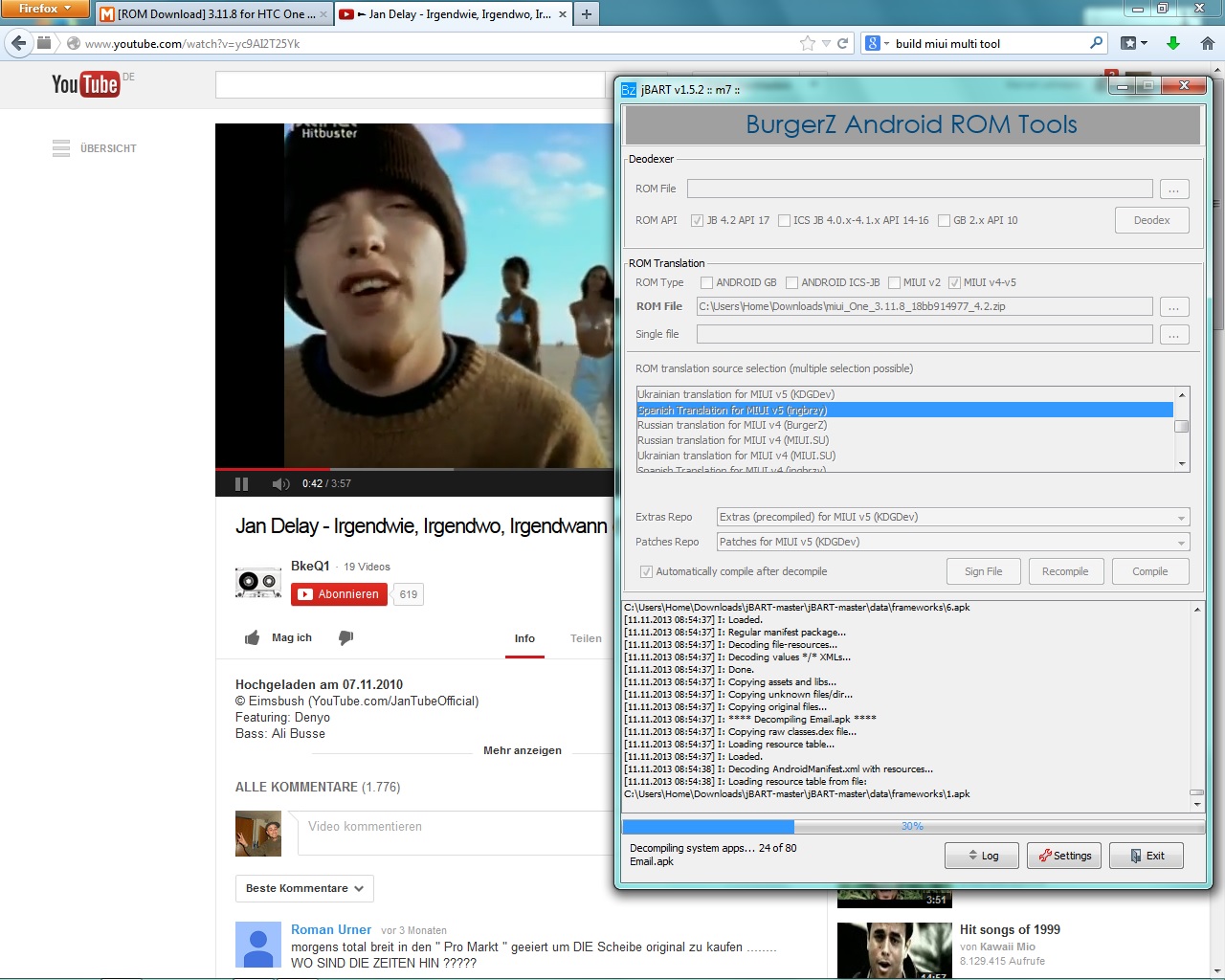Browse for Deodexer ROM File
The width and height of the screenshot is (1225, 980).
click(1174, 189)
